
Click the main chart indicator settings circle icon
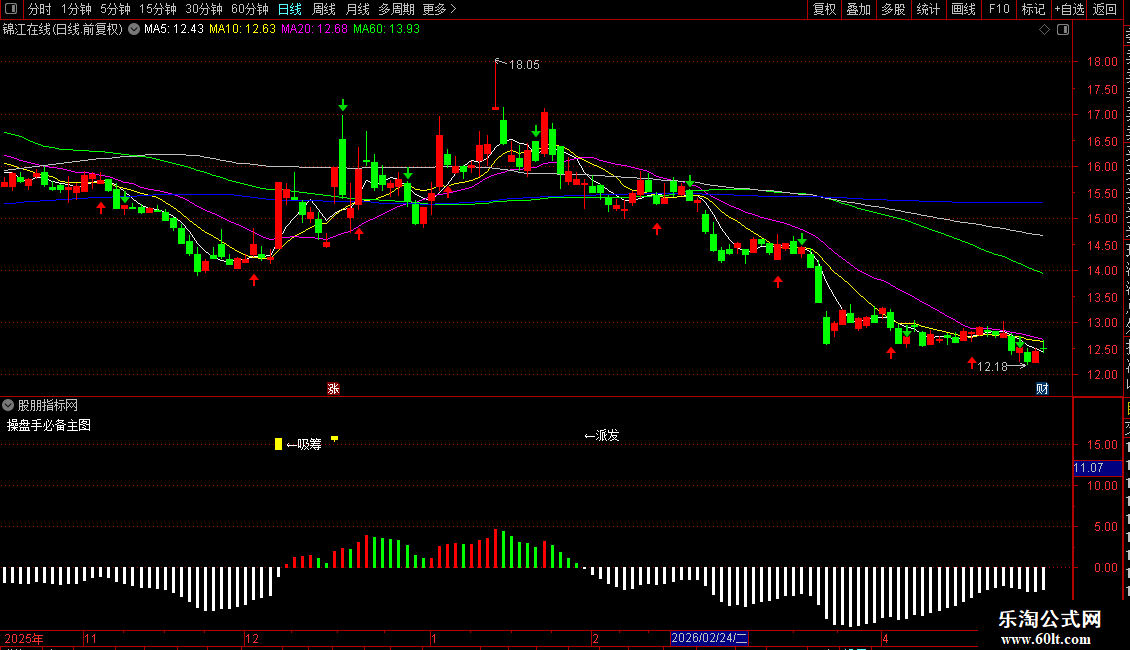pos(134,29)
